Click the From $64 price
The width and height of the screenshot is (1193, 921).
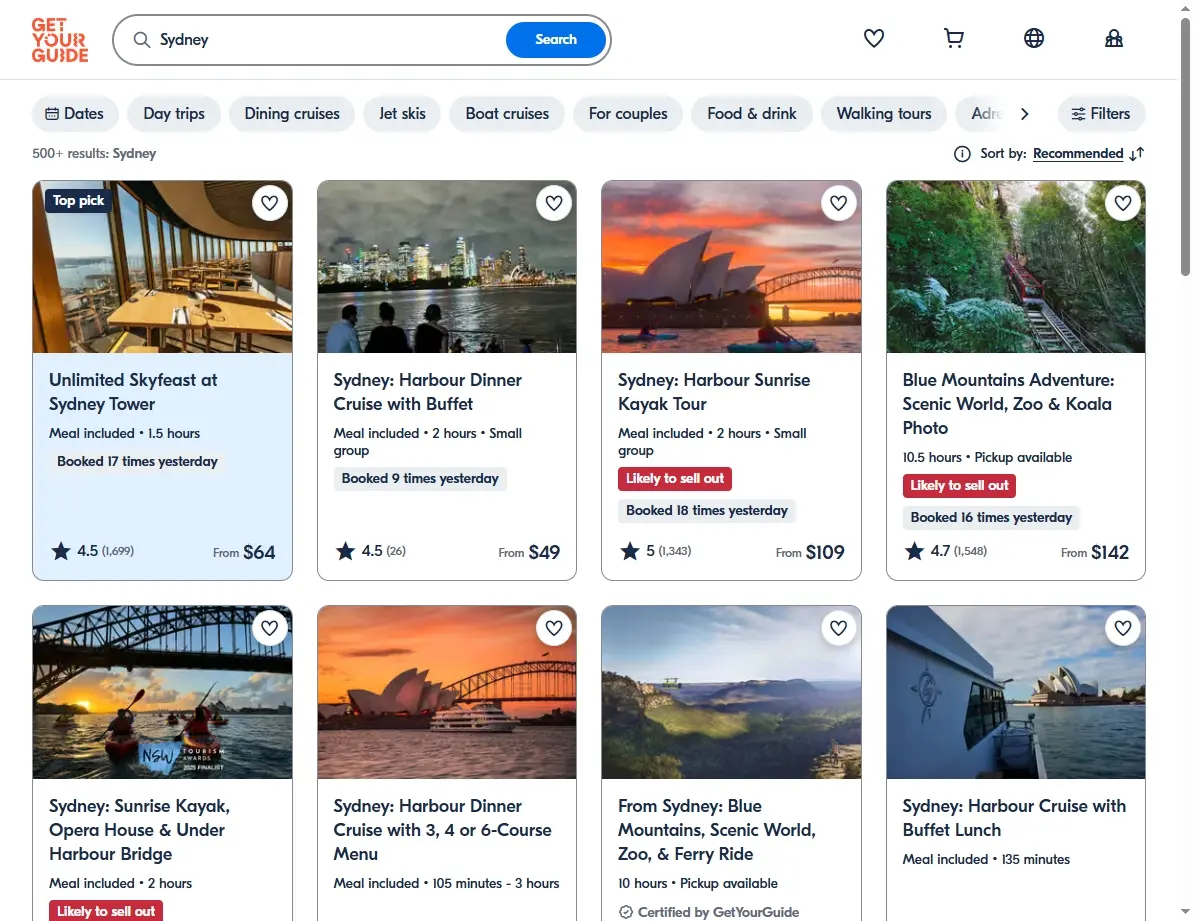(x=244, y=552)
